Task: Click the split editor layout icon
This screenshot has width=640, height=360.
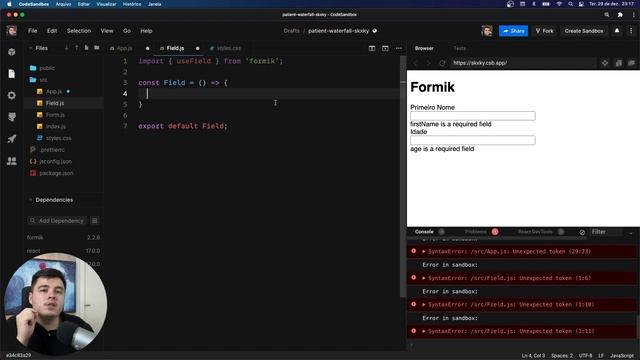Action: click(371, 48)
